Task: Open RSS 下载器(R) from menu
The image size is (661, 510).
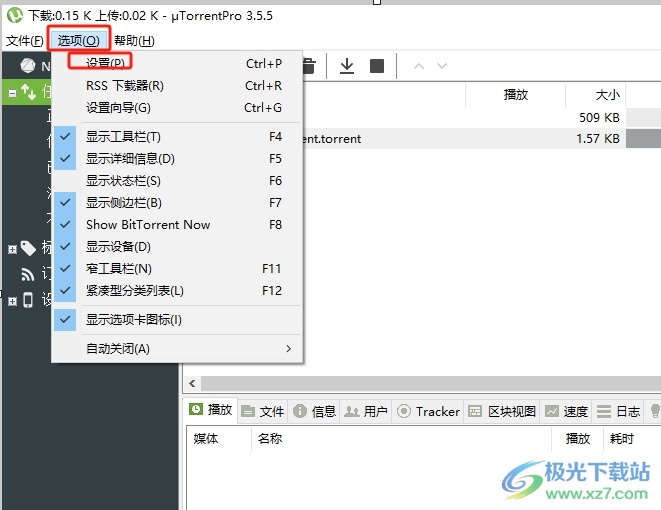Action: (x=176, y=86)
